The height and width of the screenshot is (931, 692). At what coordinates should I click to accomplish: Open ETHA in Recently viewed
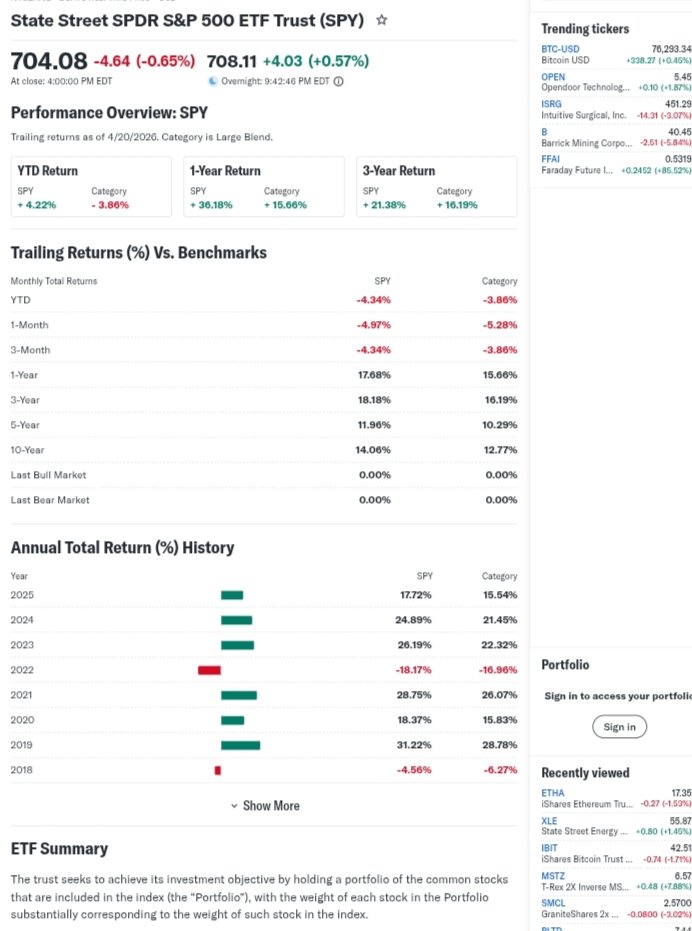(552, 792)
